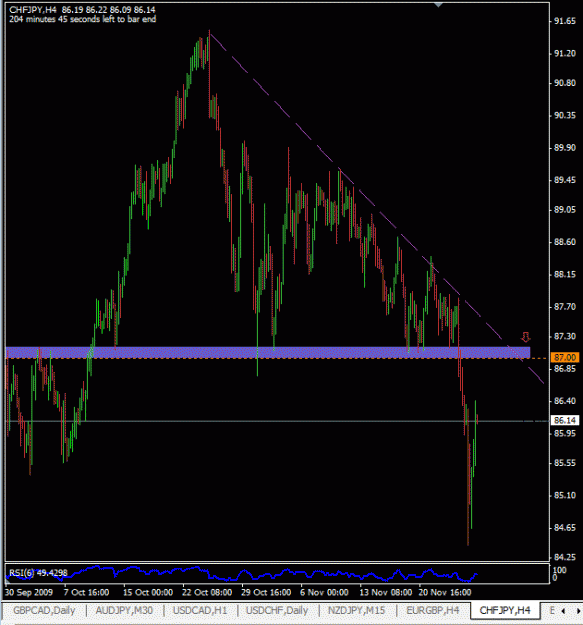Show more chart tabs with right arrow
This screenshot has width=583, height=625.
click(578, 611)
